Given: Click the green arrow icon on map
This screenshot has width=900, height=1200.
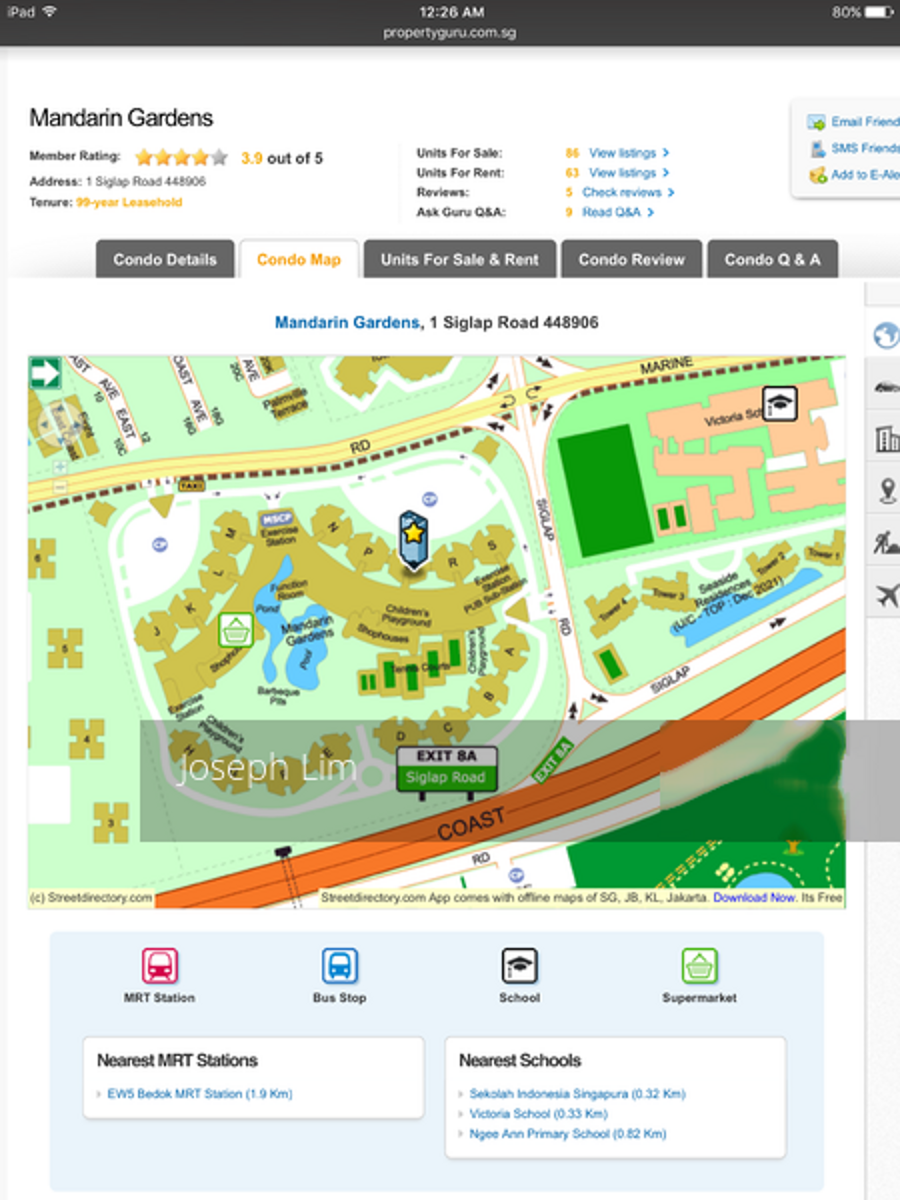Looking at the screenshot, I should coord(45,373).
